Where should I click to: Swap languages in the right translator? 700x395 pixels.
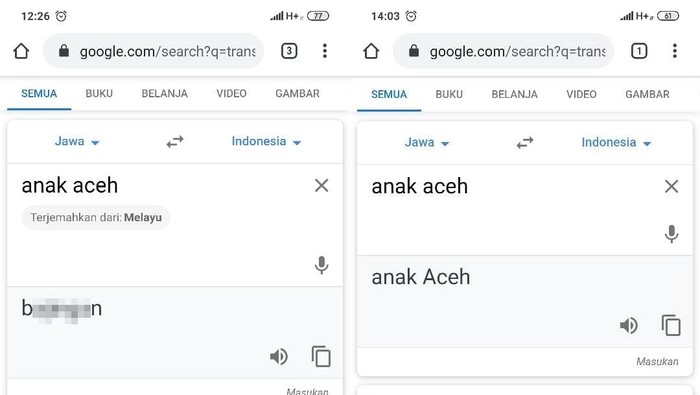[x=525, y=143]
